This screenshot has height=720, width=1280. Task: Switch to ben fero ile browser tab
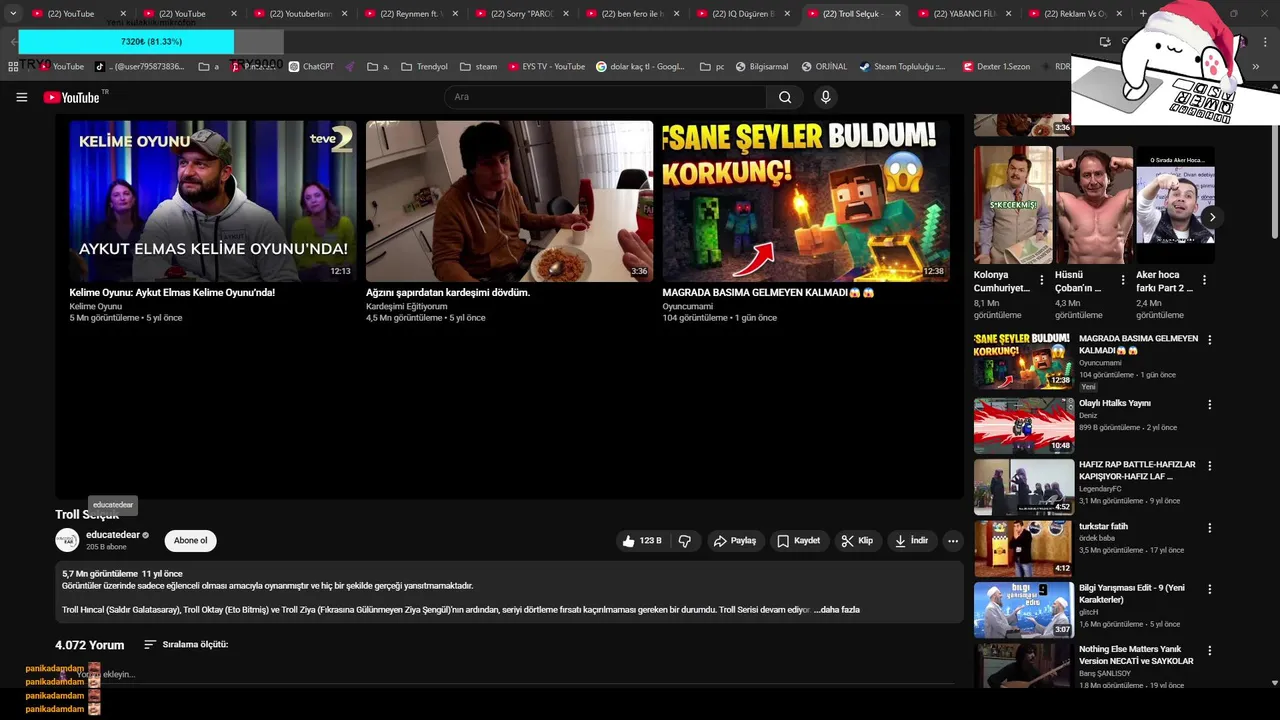pyautogui.click(x=630, y=14)
